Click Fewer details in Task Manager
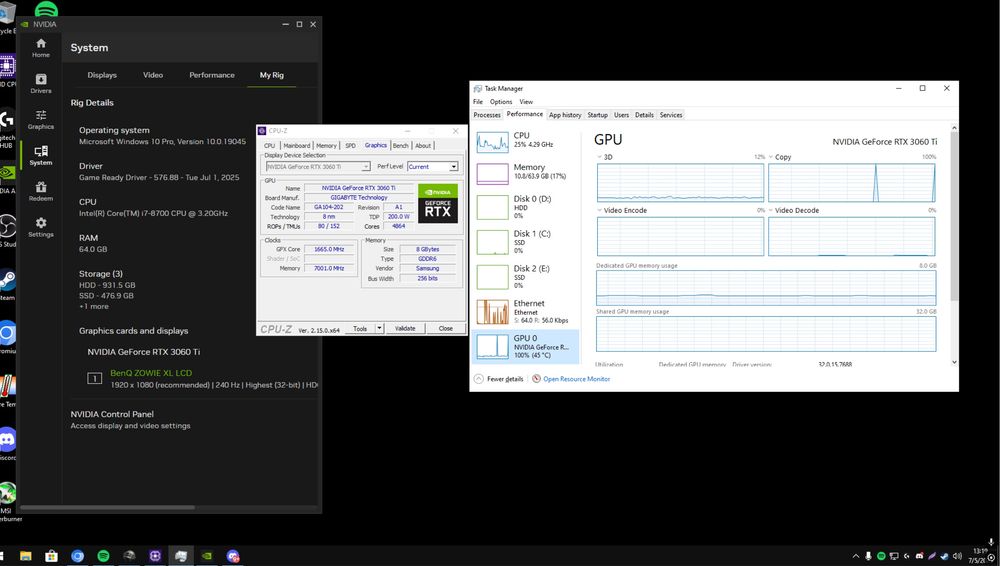This screenshot has width=1000, height=566. [x=505, y=379]
